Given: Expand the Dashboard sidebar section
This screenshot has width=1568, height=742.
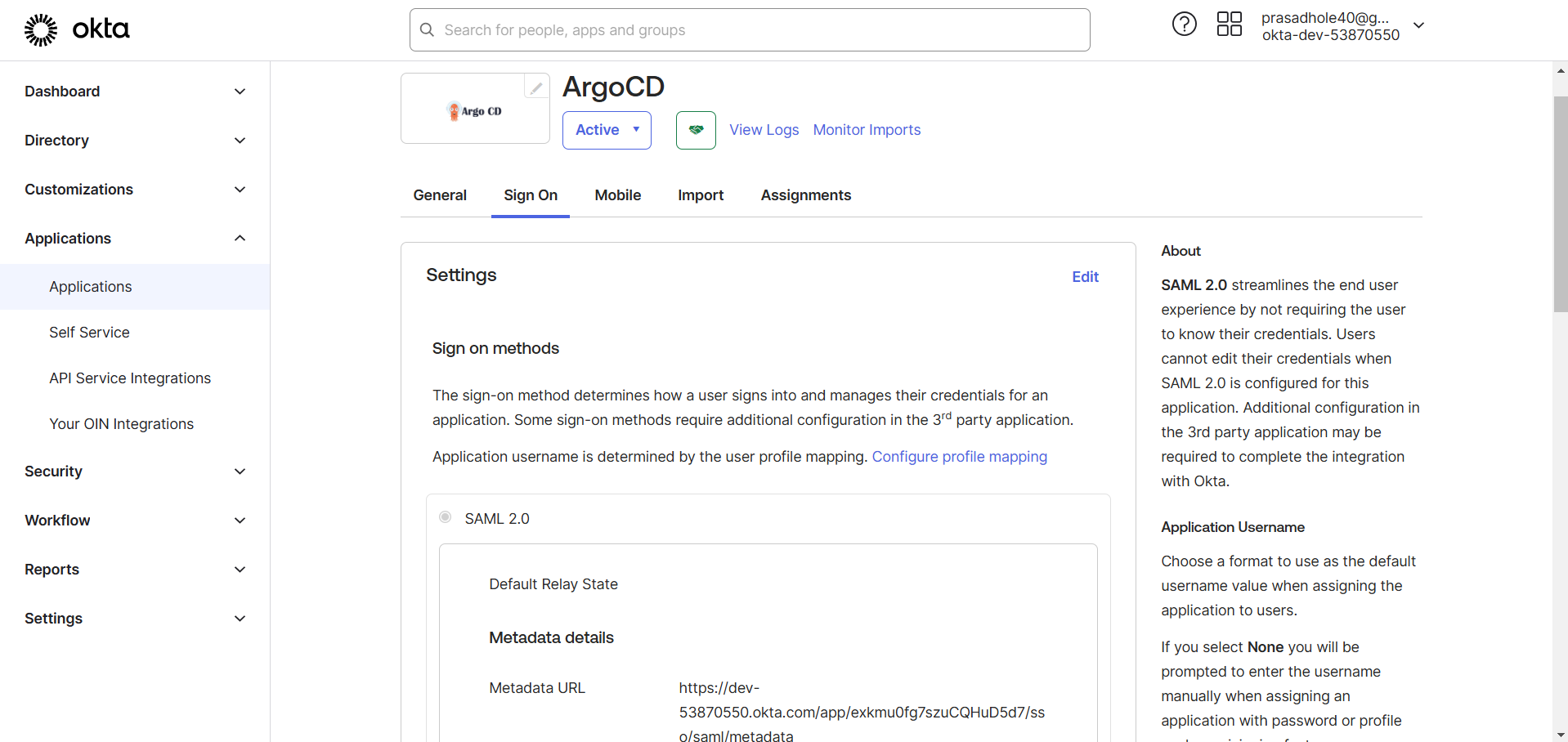Looking at the screenshot, I should (x=240, y=92).
